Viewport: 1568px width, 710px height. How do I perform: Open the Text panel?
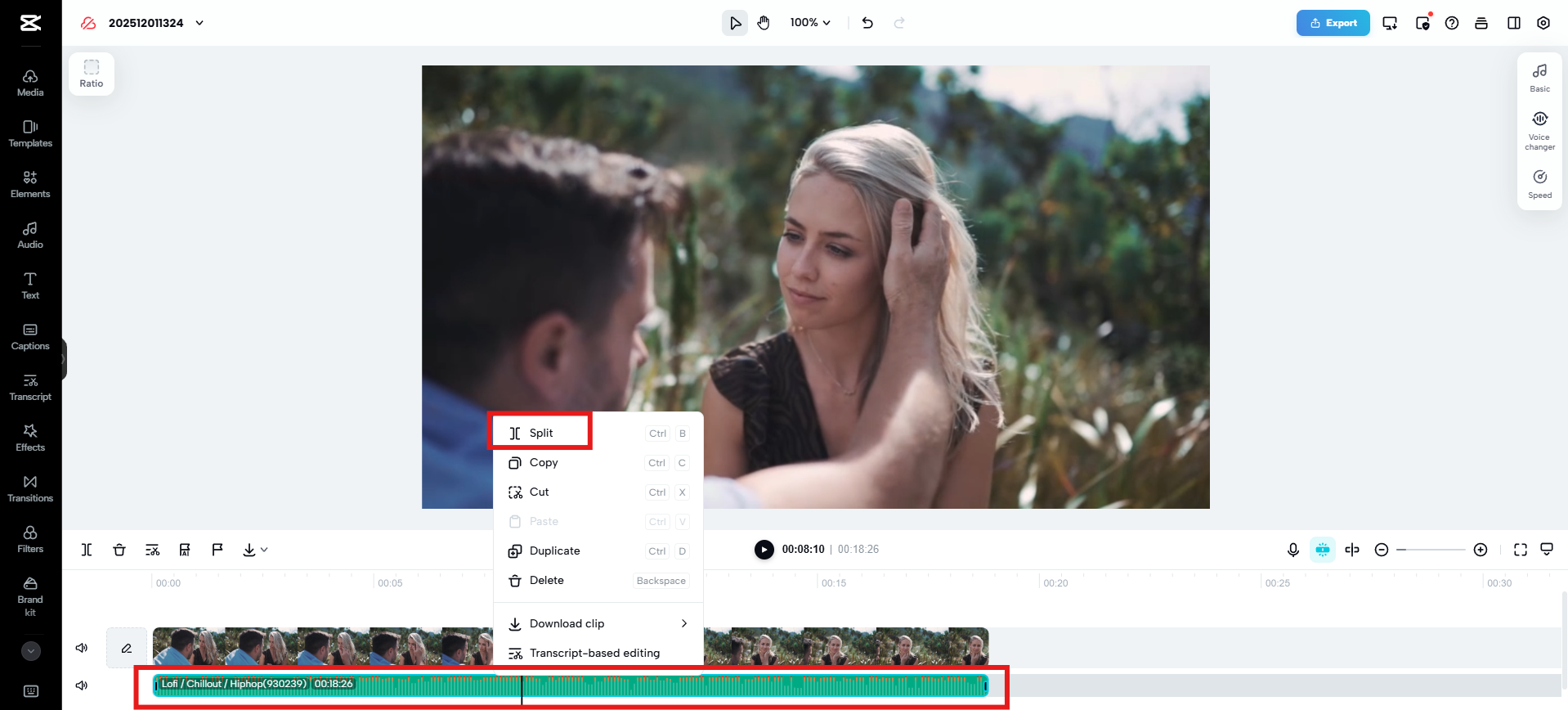pos(30,285)
